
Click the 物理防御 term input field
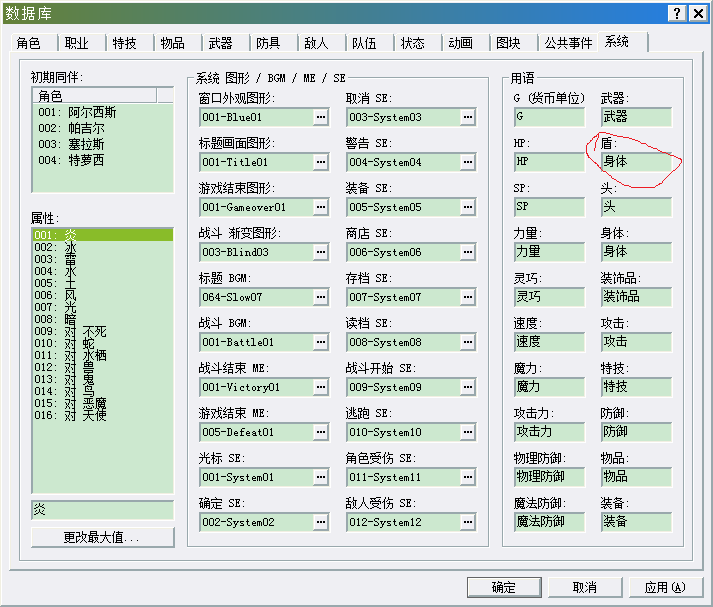549,477
